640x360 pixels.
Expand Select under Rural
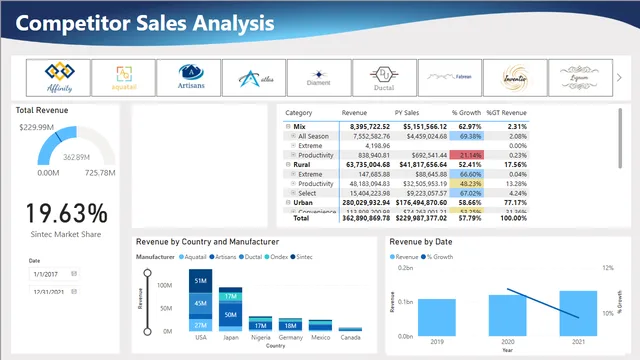[x=293, y=193]
